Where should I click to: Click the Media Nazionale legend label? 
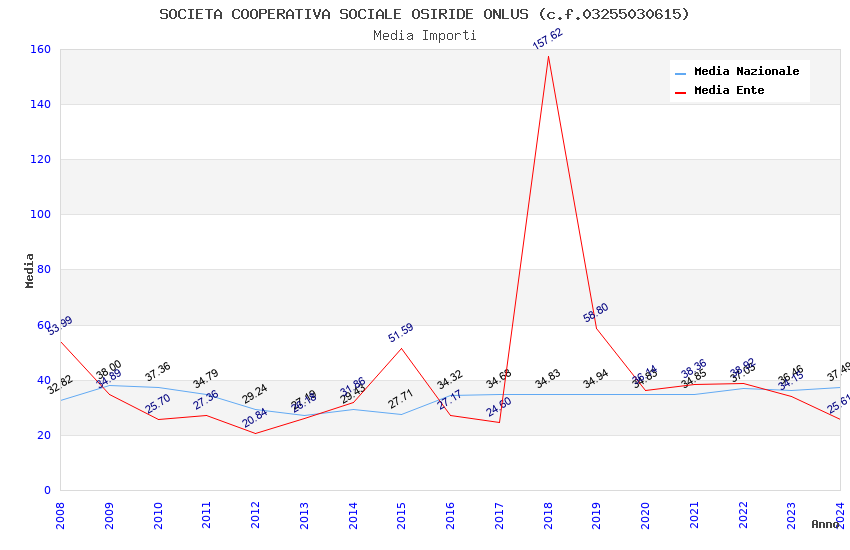746,71
